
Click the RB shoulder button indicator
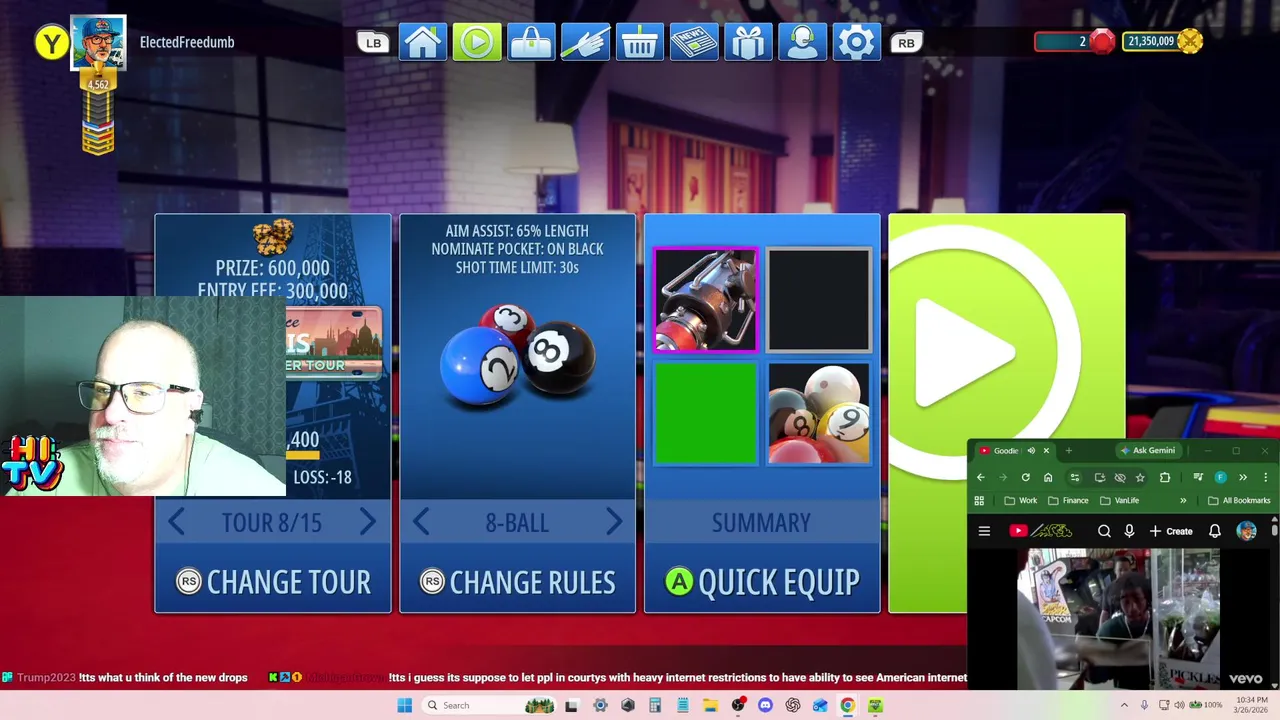pyautogui.click(x=906, y=42)
